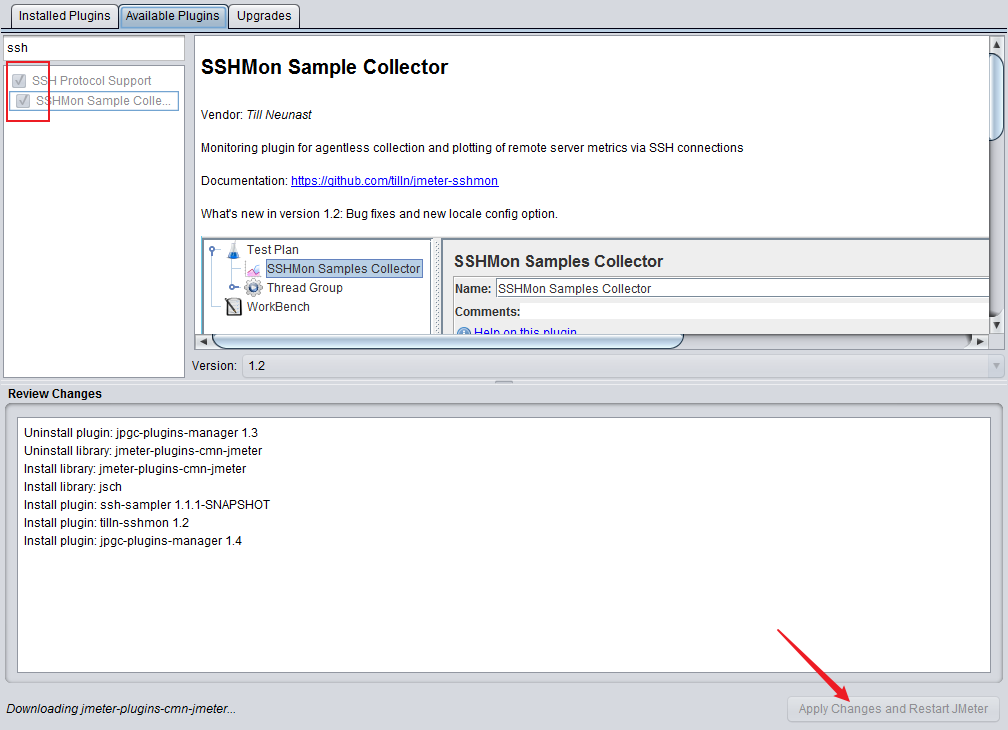Click the SSHMon Sample Collector heading
Viewport: 1008px width, 730px height.
[x=324, y=67]
